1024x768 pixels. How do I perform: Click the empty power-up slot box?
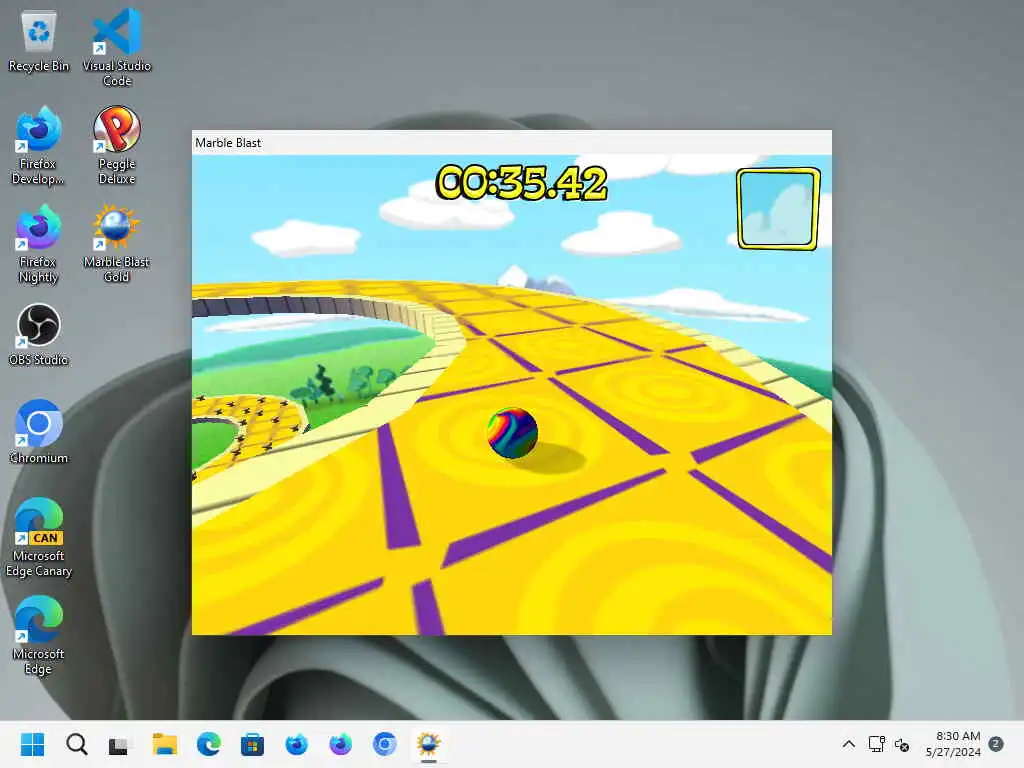tap(778, 209)
